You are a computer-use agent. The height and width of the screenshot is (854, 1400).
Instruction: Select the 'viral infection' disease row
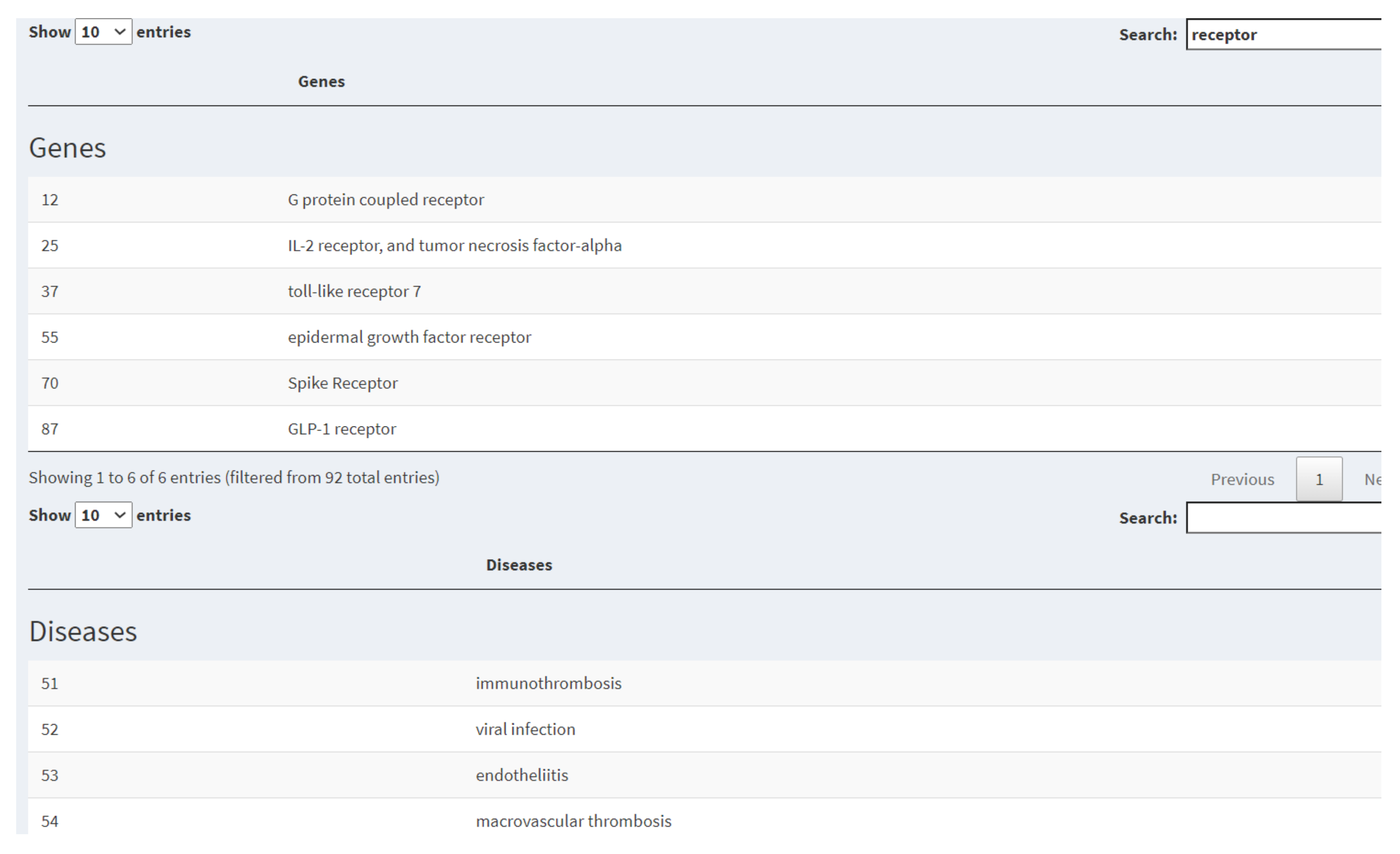[525, 729]
